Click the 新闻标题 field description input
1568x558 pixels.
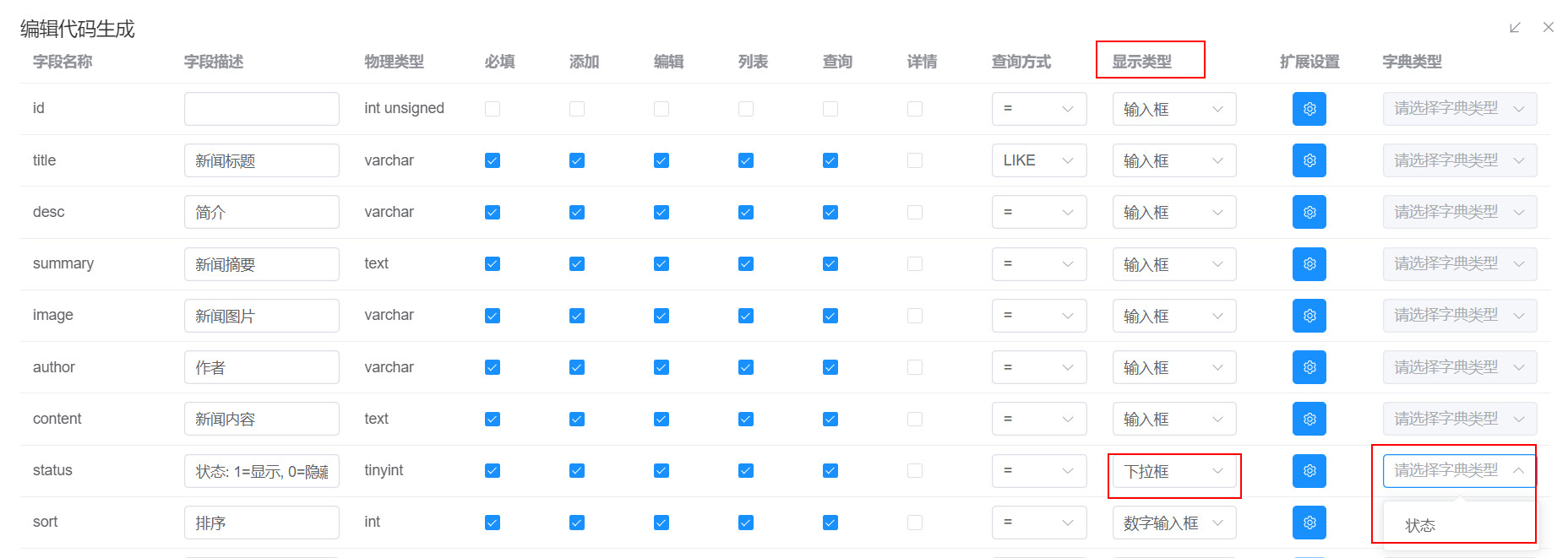261,160
